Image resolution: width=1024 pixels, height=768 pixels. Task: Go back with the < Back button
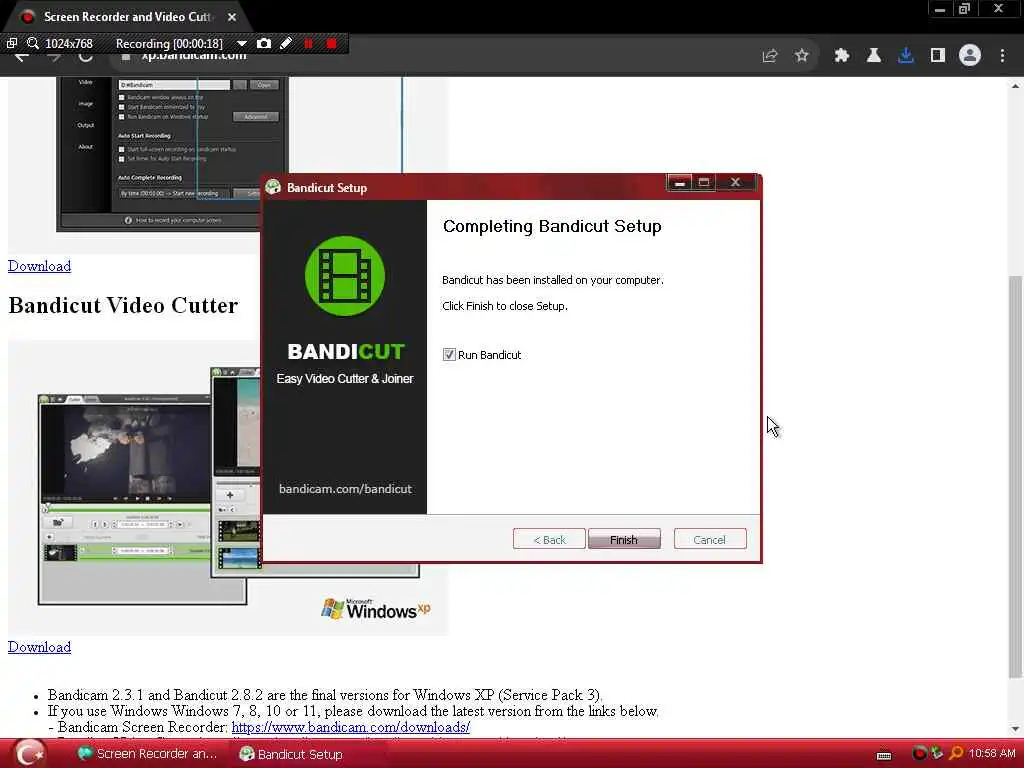(x=549, y=539)
